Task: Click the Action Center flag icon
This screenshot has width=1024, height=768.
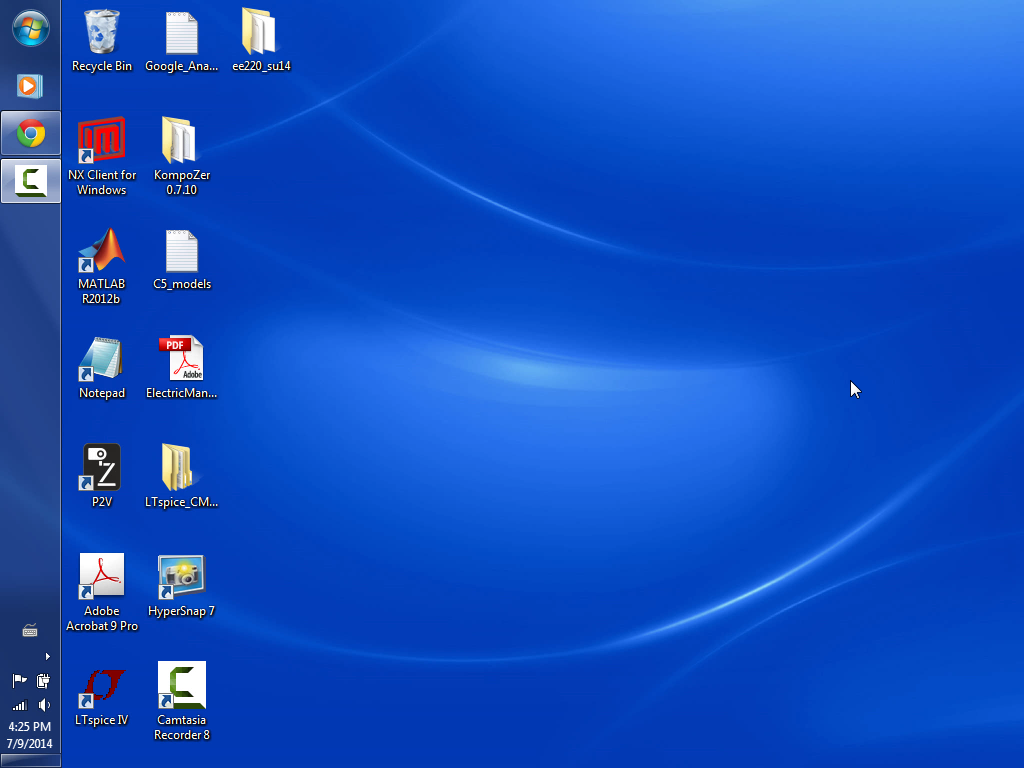Action: [19, 681]
